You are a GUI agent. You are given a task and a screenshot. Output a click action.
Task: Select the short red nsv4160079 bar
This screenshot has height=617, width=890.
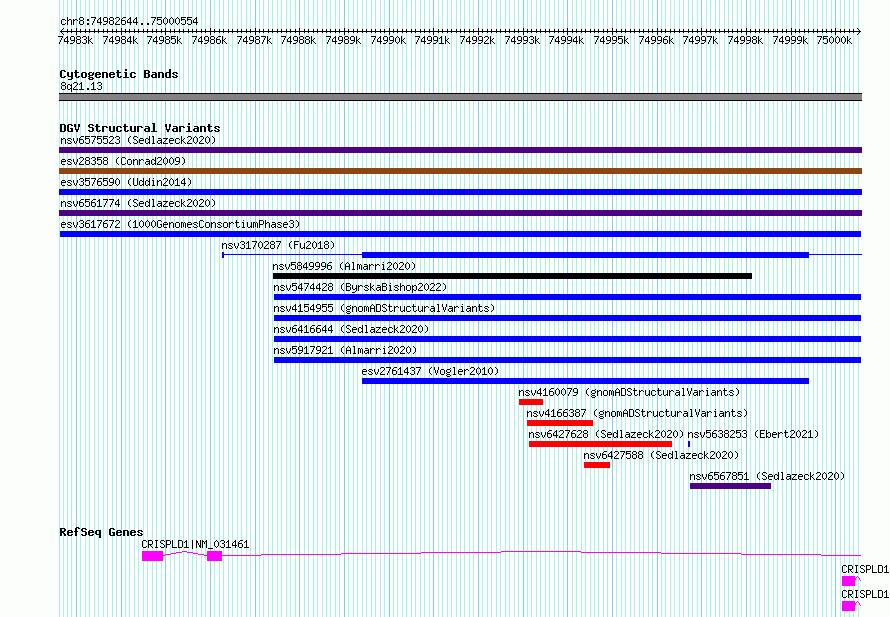tap(531, 402)
